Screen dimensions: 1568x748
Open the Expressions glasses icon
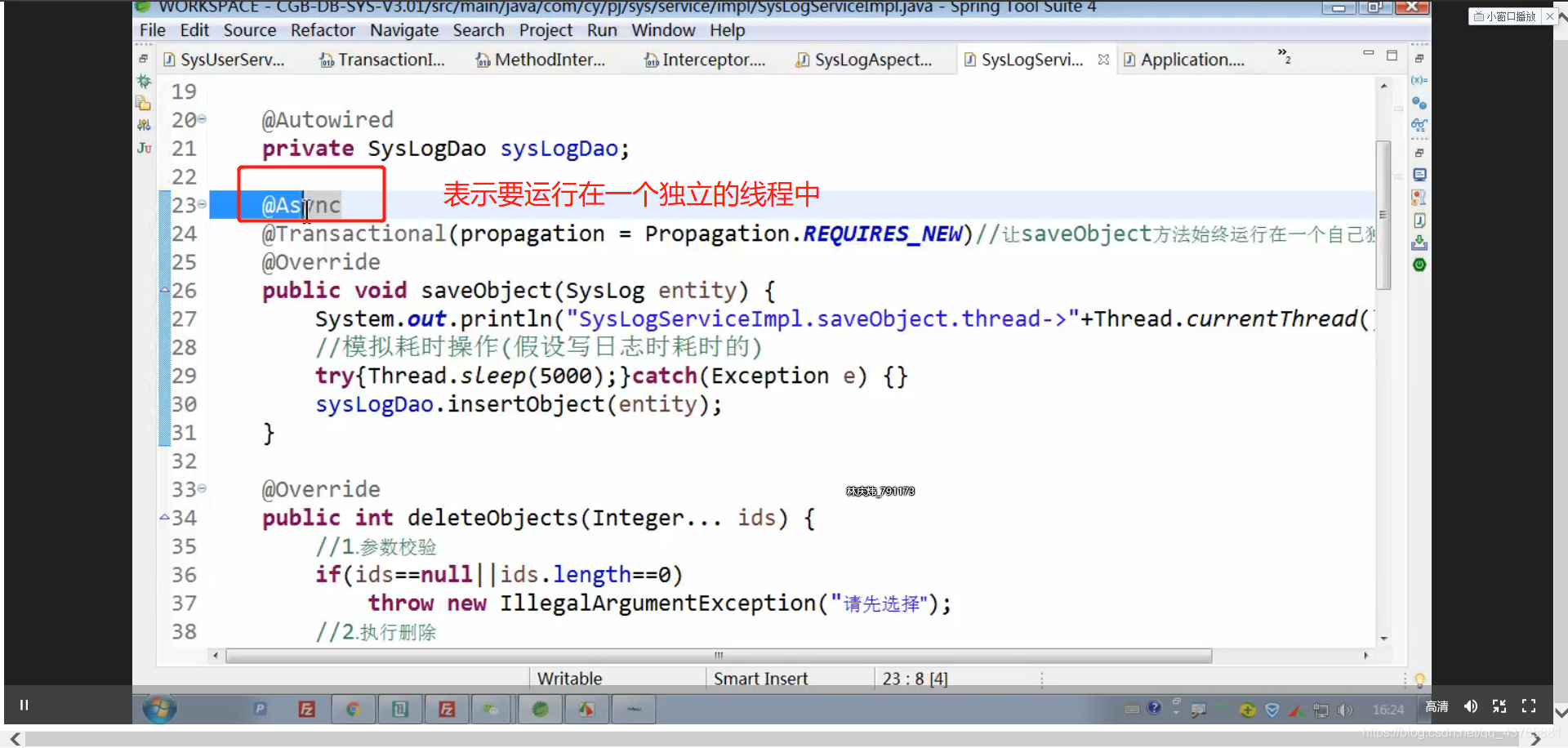pyautogui.click(x=1419, y=125)
